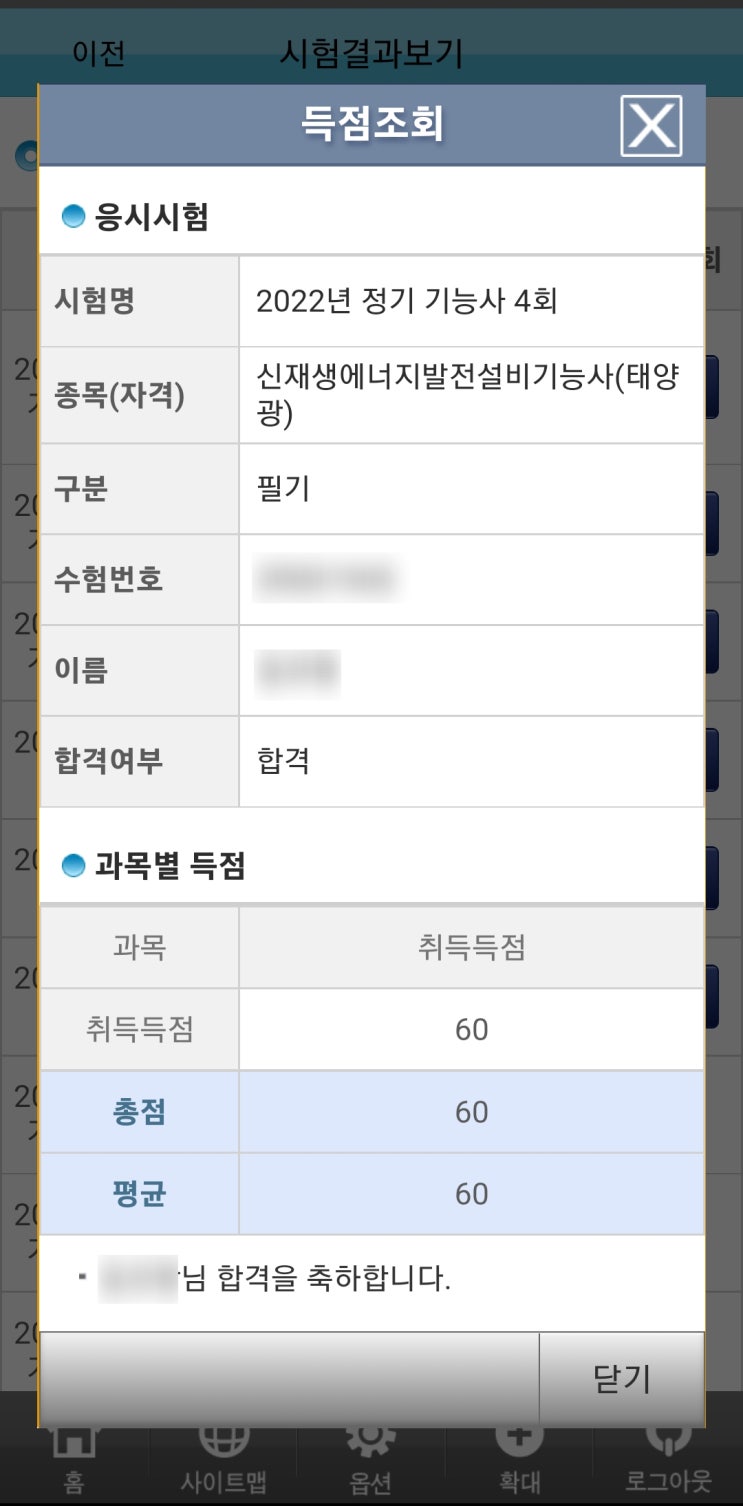743x1506 pixels.
Task: Tap the 시험결과보기 header title
Action: [x=371, y=53]
